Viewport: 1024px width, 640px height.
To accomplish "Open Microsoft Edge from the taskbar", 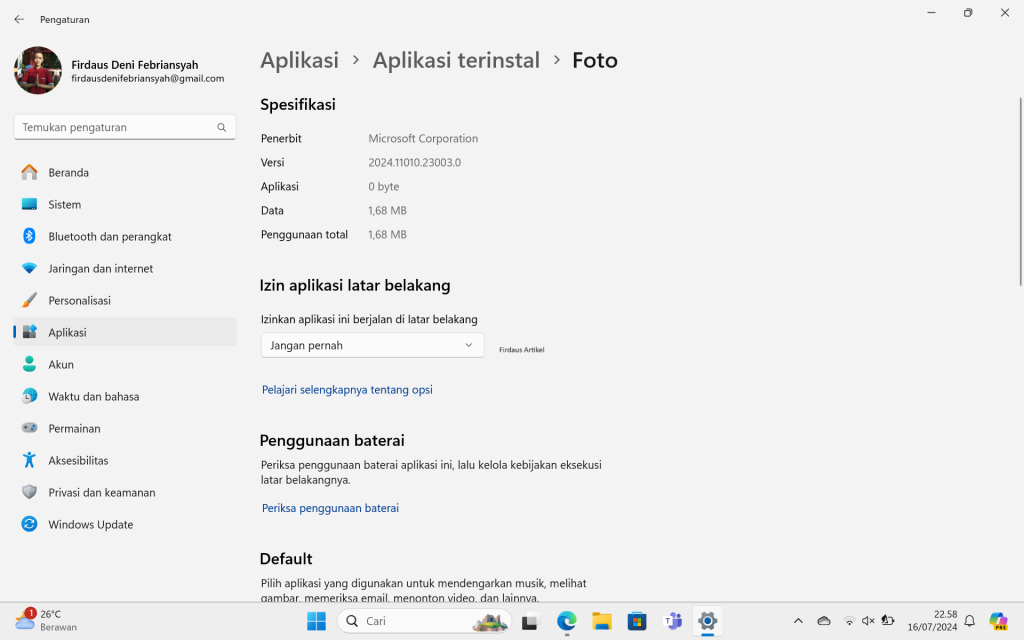I will pyautogui.click(x=567, y=621).
